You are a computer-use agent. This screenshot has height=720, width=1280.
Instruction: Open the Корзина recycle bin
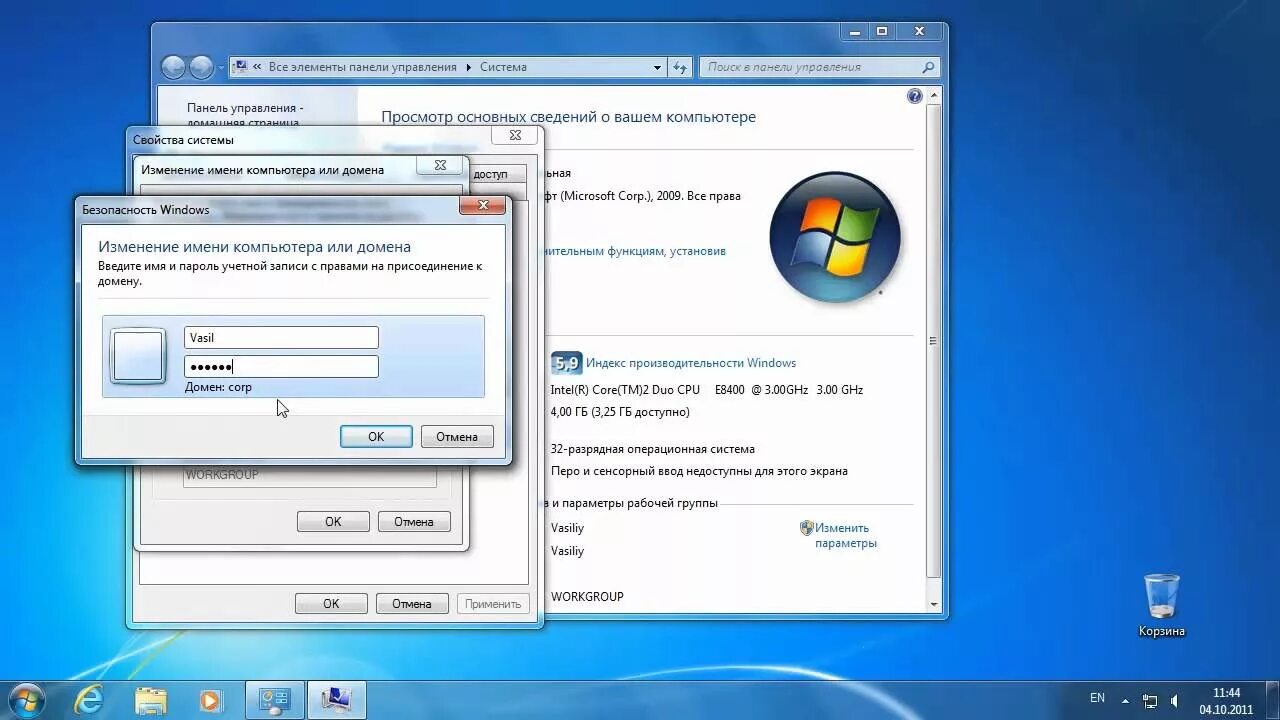(x=1162, y=598)
